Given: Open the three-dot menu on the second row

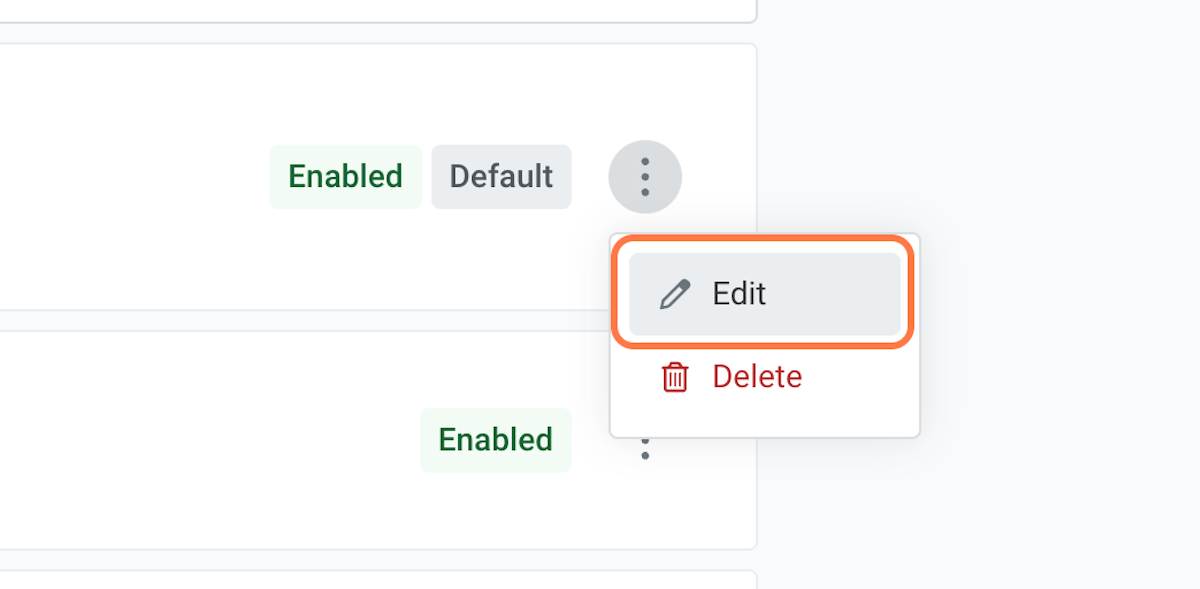Looking at the screenshot, I should click(x=645, y=447).
